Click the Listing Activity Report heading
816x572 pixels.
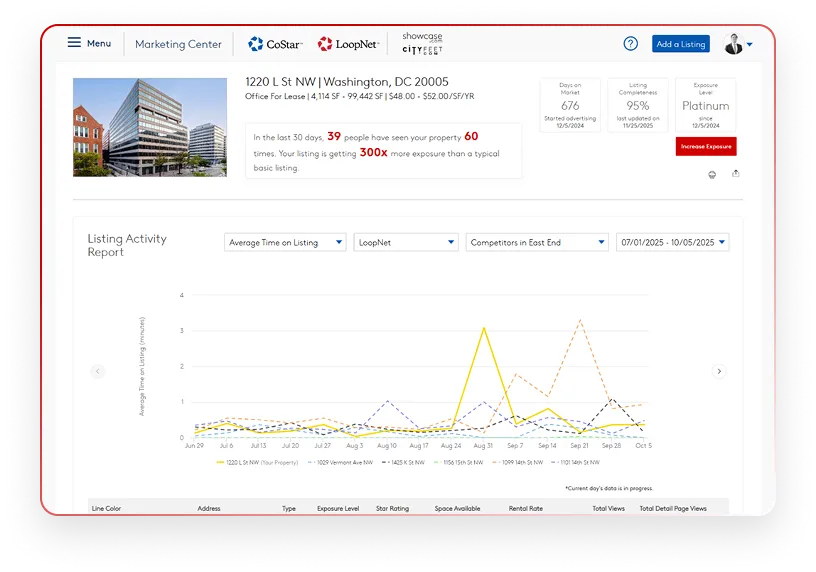(127, 245)
